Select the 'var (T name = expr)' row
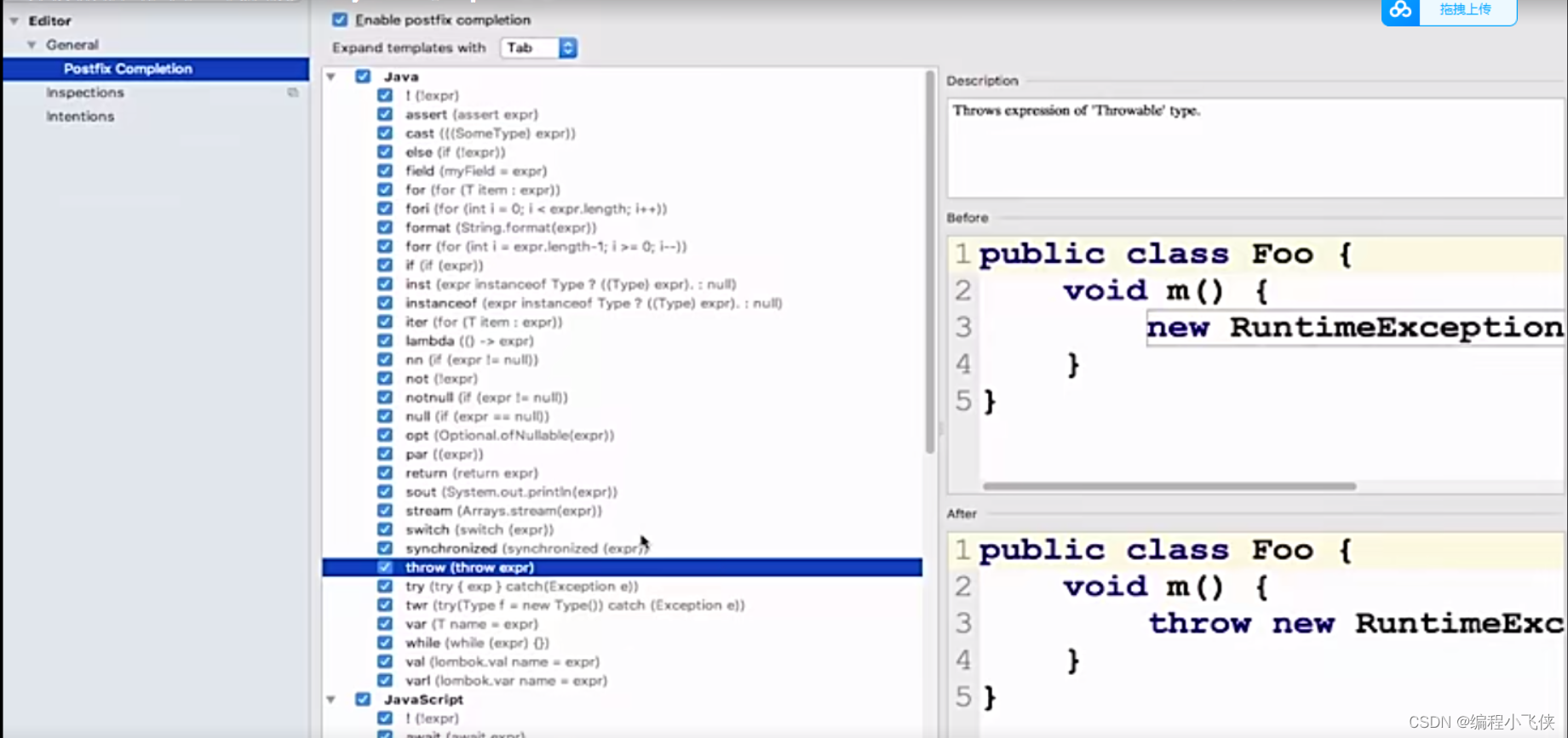Screen dimensions: 1568x738 click(x=623, y=624)
